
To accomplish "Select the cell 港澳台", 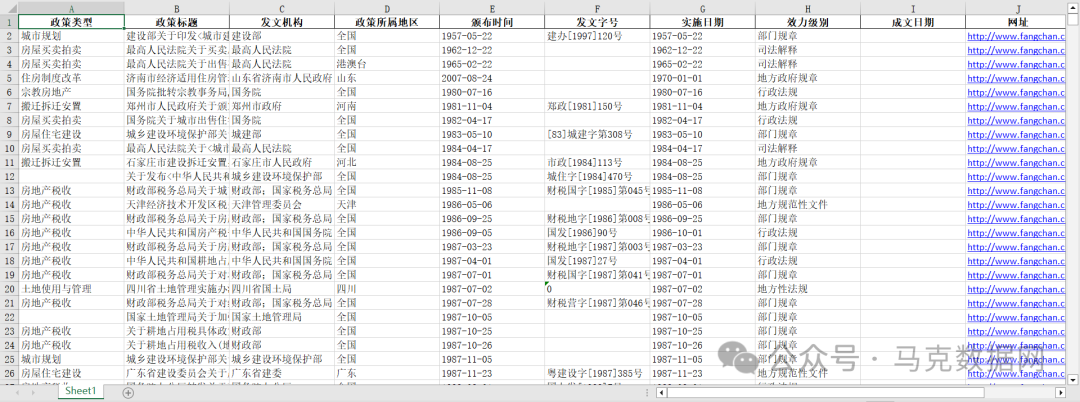I will coord(387,64).
